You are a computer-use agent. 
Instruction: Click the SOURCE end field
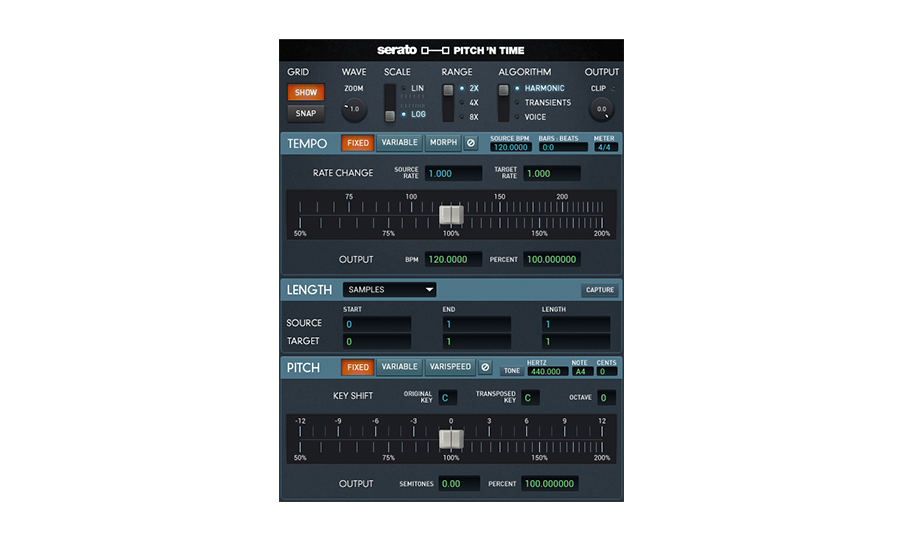pos(476,324)
